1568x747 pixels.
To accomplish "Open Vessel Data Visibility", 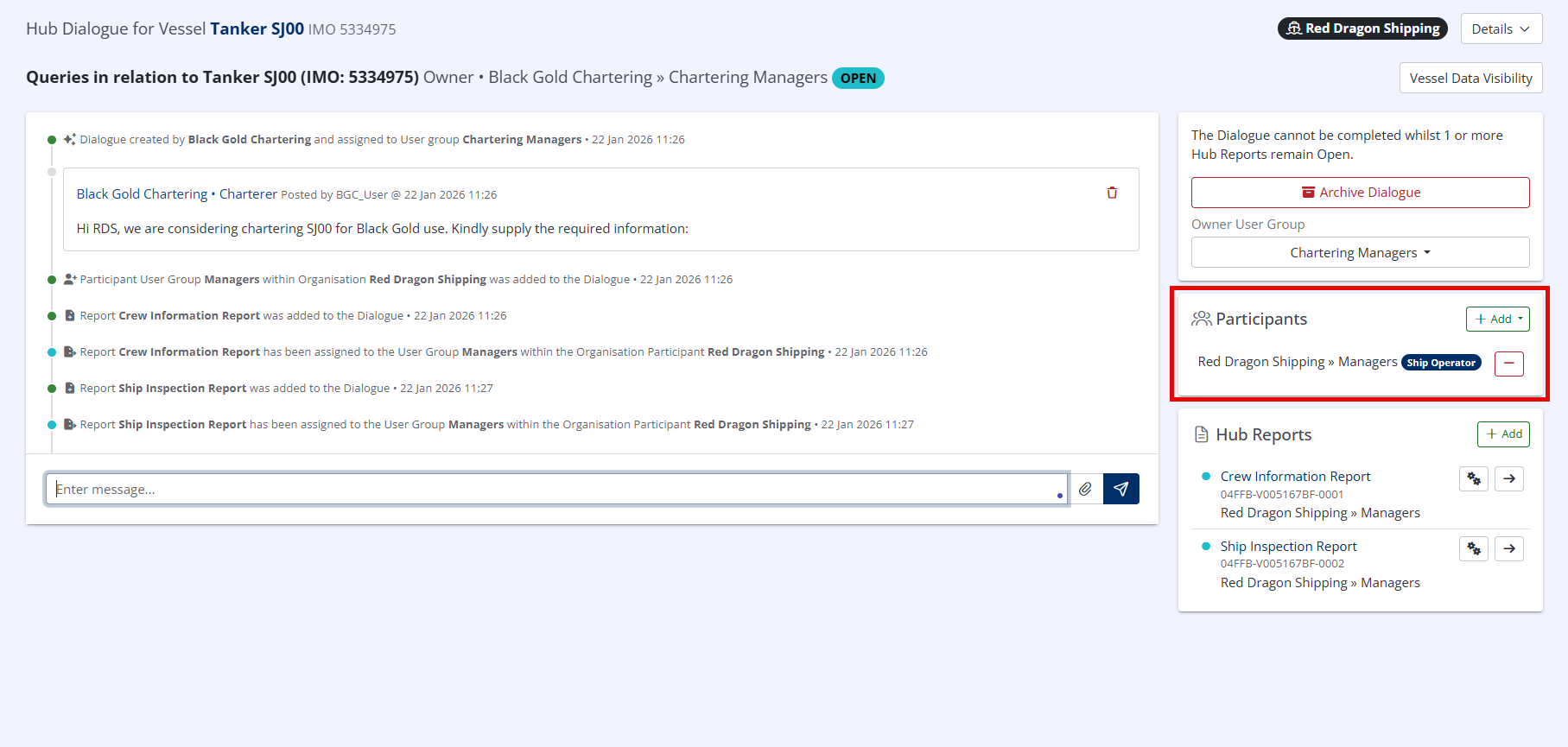I will point(1470,78).
